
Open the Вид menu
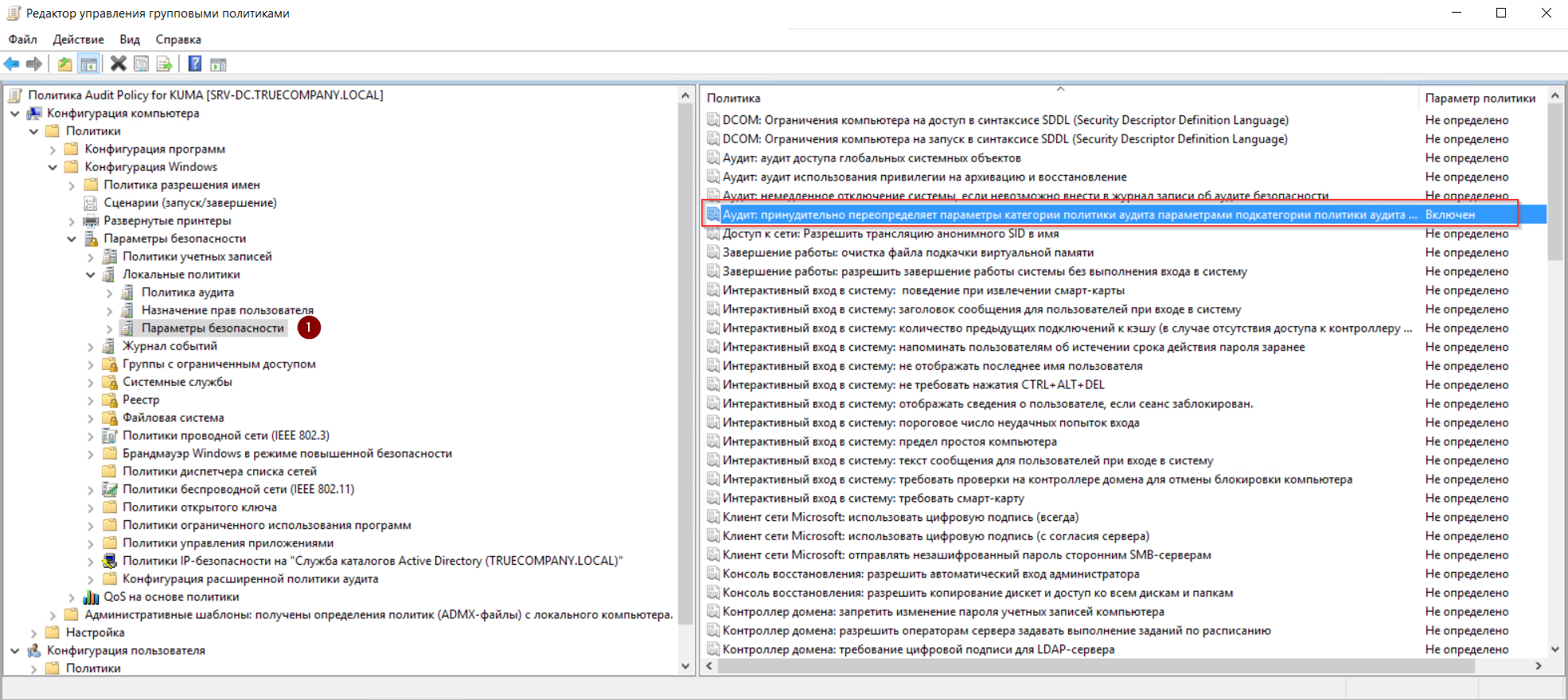130,39
